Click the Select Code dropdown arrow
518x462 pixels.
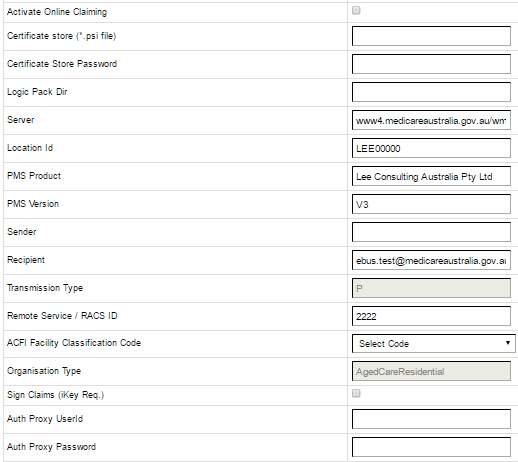pos(507,343)
